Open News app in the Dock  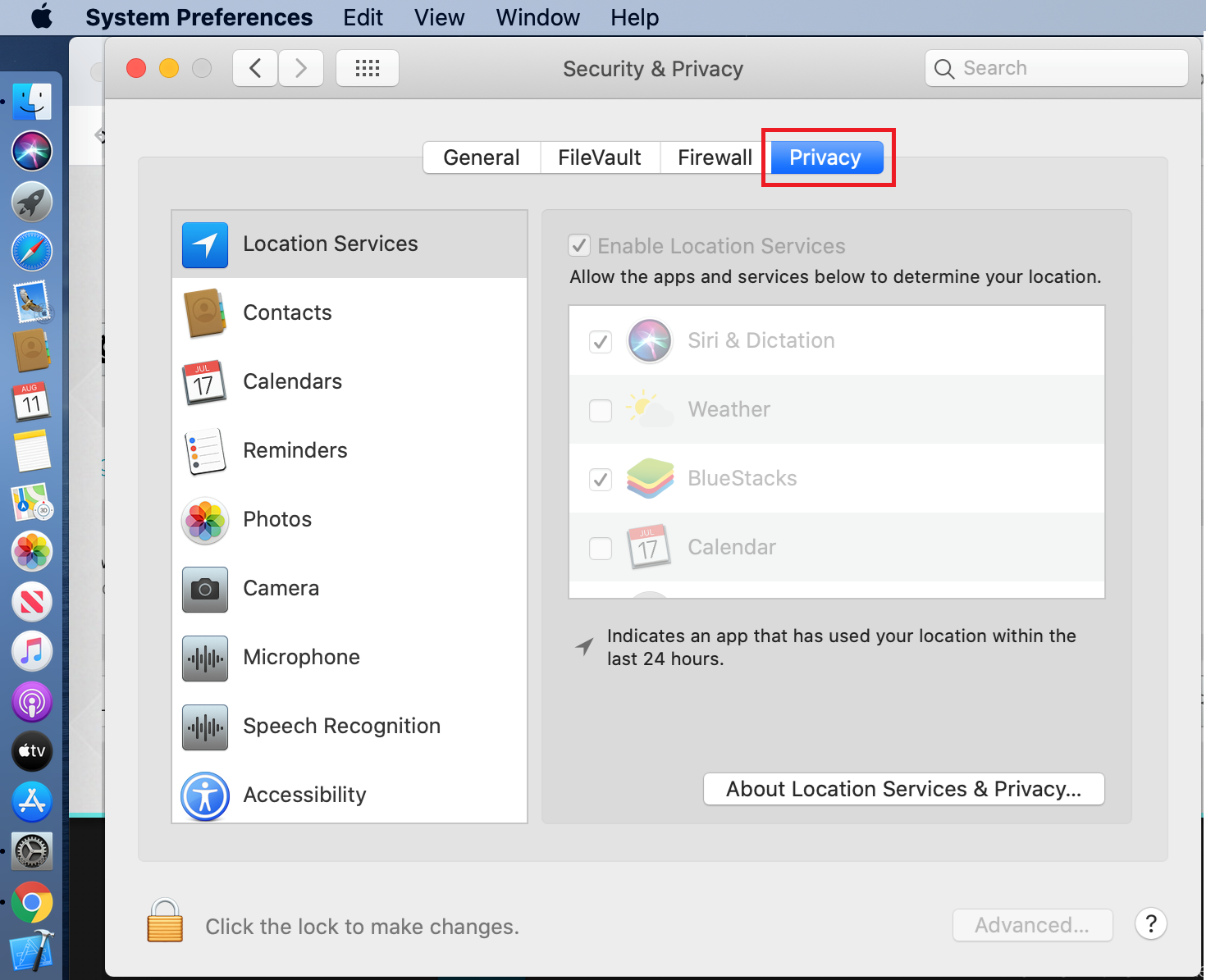[x=32, y=602]
